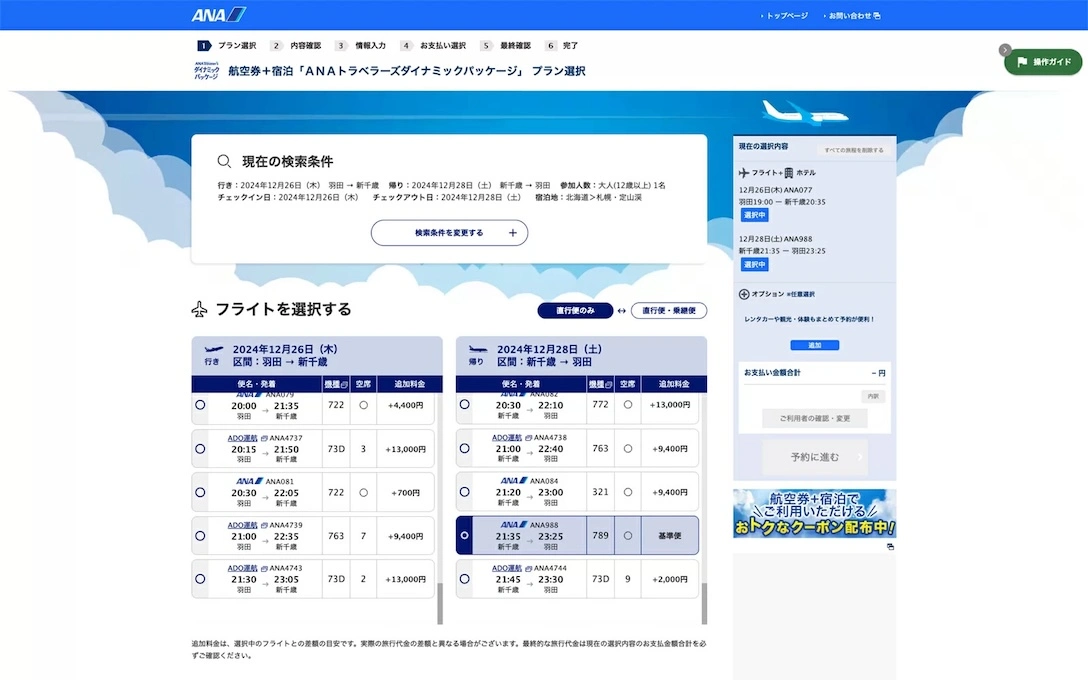This screenshot has width=1088, height=680.
Task: Select step 1 プラン選択
Action: [x=227, y=46]
